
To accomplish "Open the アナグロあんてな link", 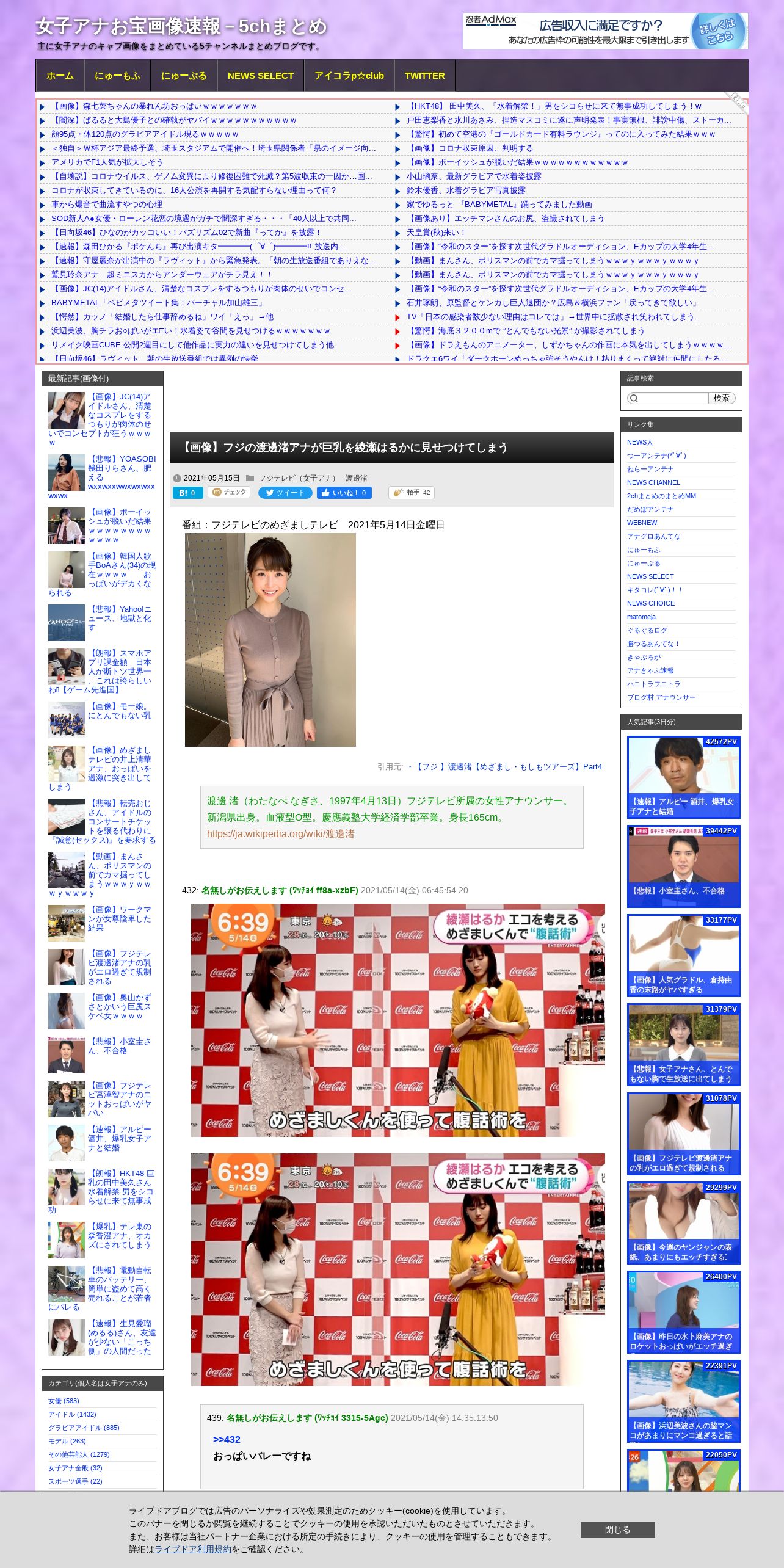I will (653, 536).
